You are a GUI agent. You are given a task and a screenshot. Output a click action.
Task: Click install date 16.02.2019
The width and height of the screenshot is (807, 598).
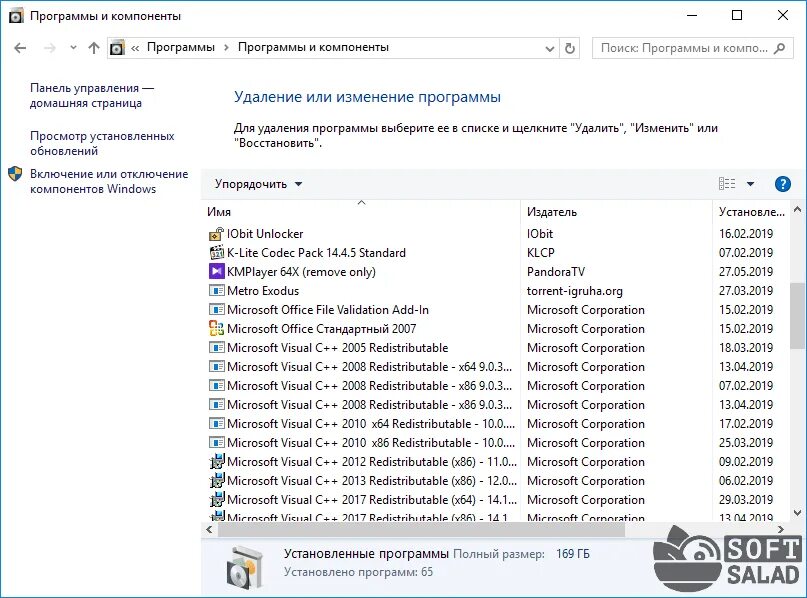click(x=746, y=234)
